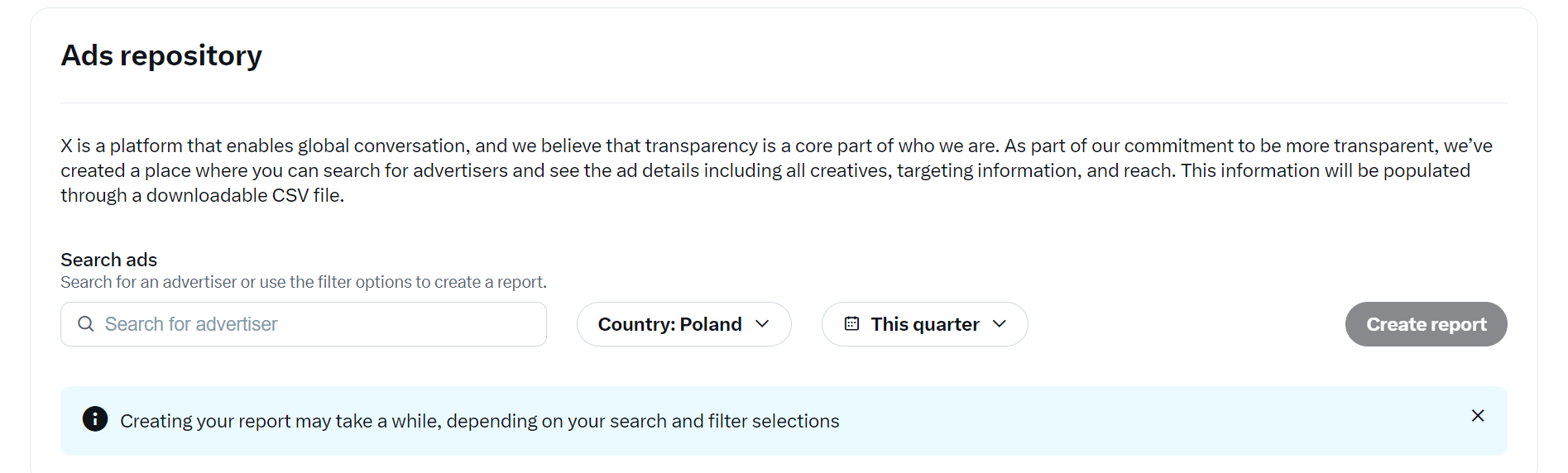Viewport: 1568px width, 473px height.
Task: Click the chevron beside This quarter
Action: 1000,324
